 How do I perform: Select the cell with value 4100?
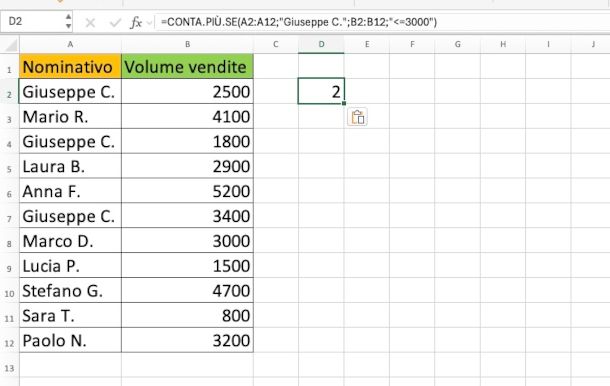point(188,116)
